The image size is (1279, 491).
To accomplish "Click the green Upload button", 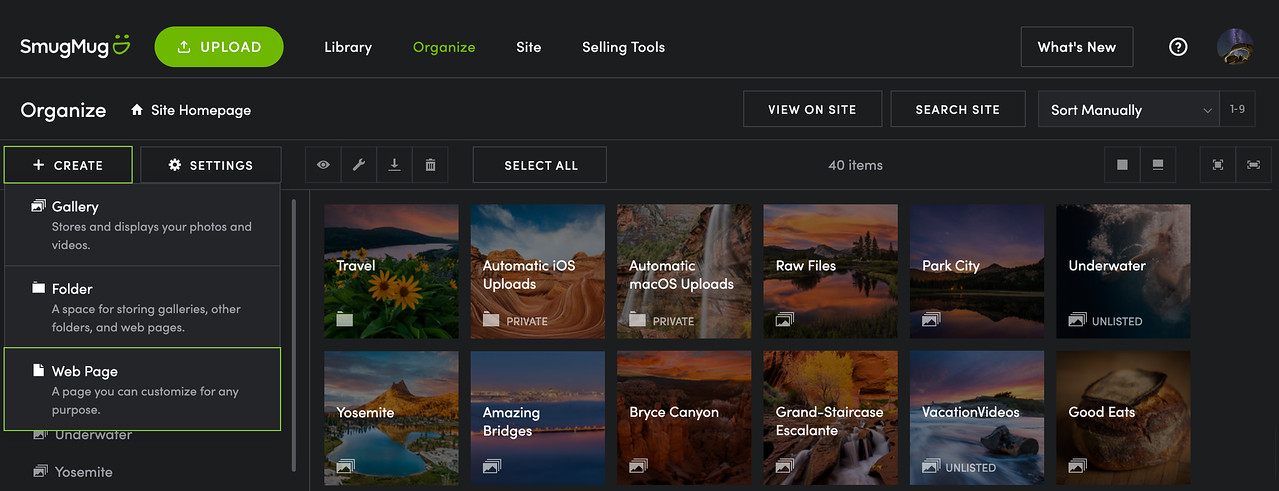I will coord(219,47).
